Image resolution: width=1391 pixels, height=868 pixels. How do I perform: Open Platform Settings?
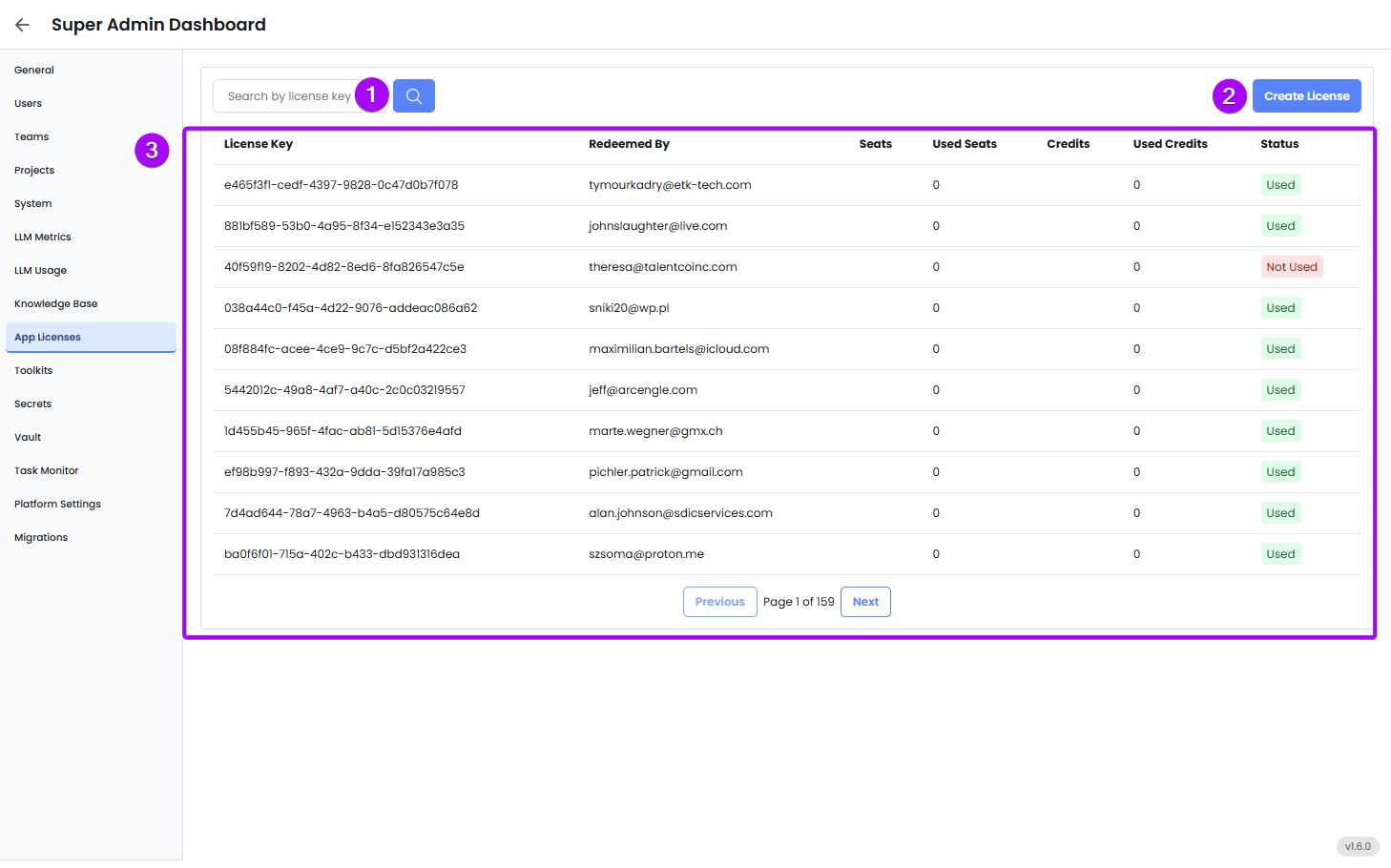coord(57,504)
